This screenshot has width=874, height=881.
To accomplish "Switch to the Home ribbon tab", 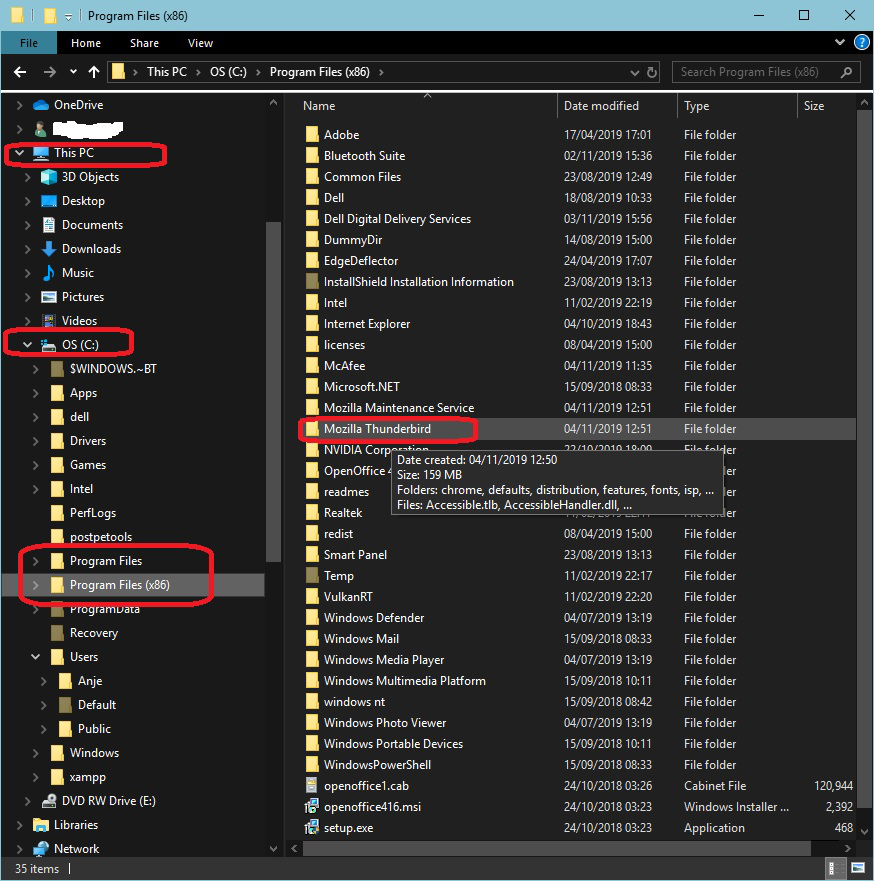I will [86, 43].
